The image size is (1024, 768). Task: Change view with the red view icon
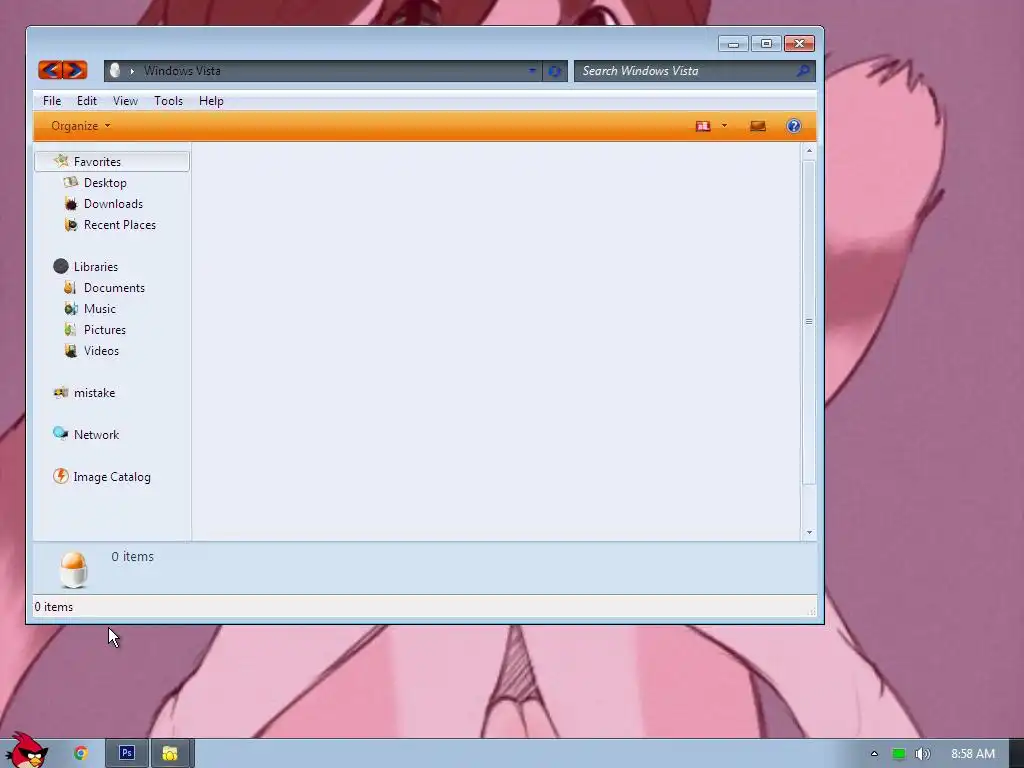click(703, 126)
